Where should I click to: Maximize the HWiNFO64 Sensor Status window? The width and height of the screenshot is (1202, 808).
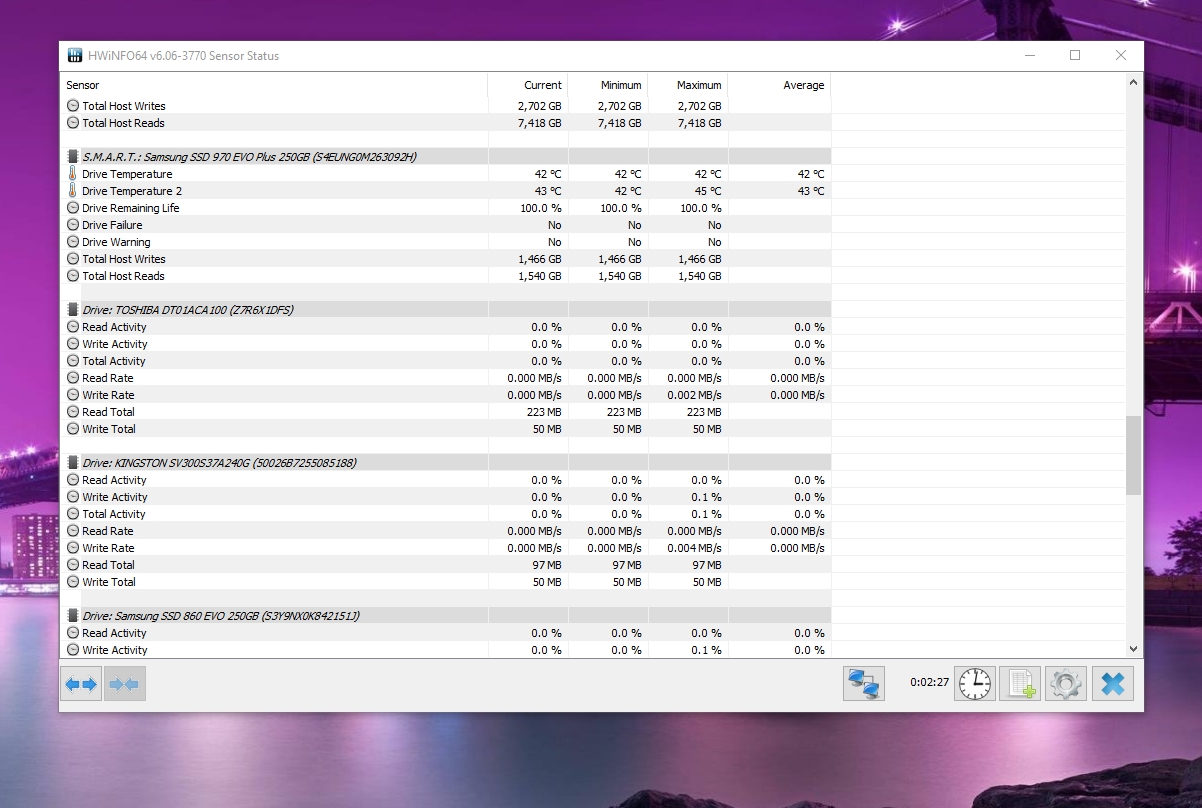pyautogui.click(x=1075, y=56)
